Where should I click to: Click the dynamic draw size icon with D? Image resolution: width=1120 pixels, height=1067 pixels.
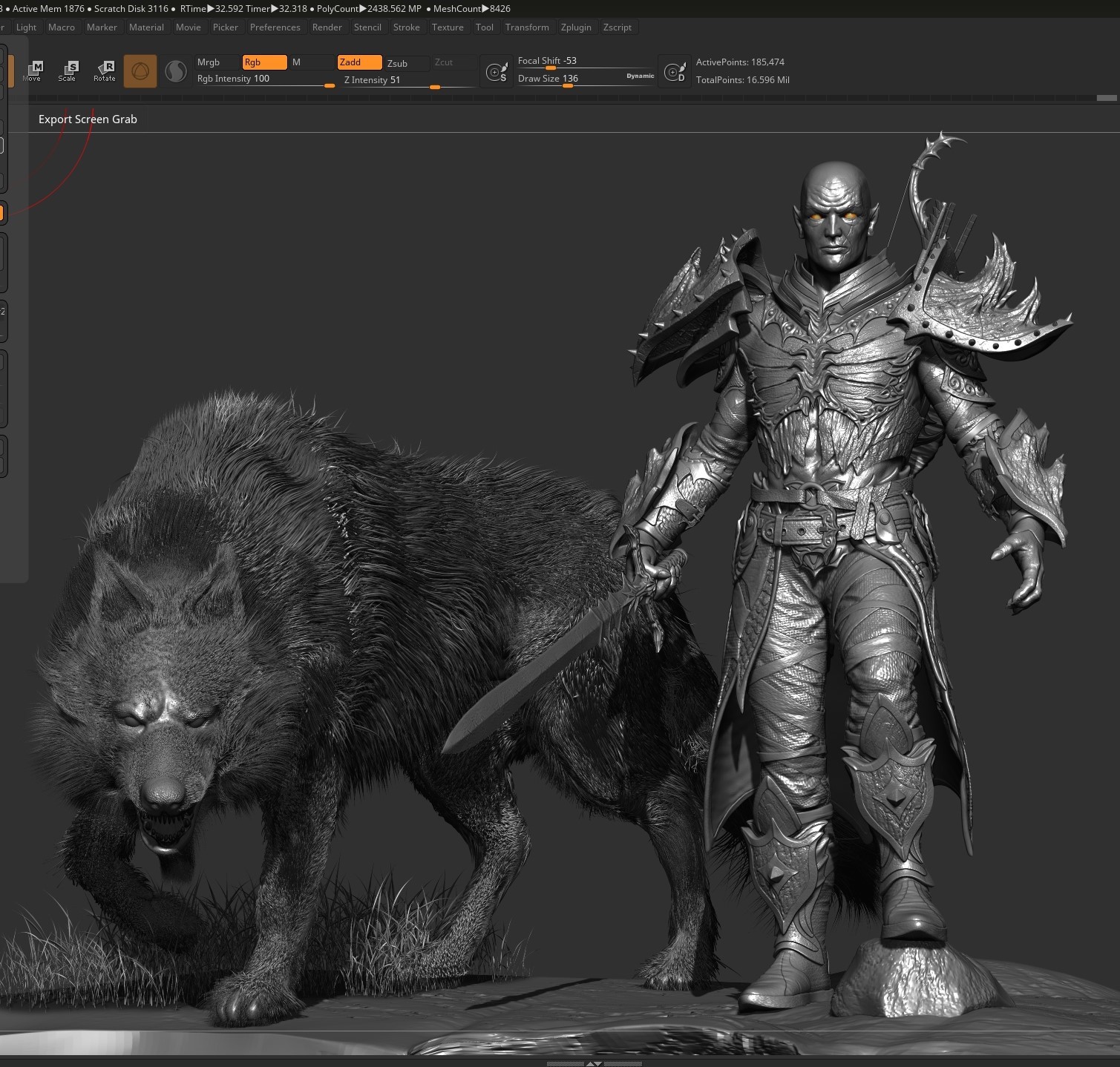pyautogui.click(x=675, y=70)
